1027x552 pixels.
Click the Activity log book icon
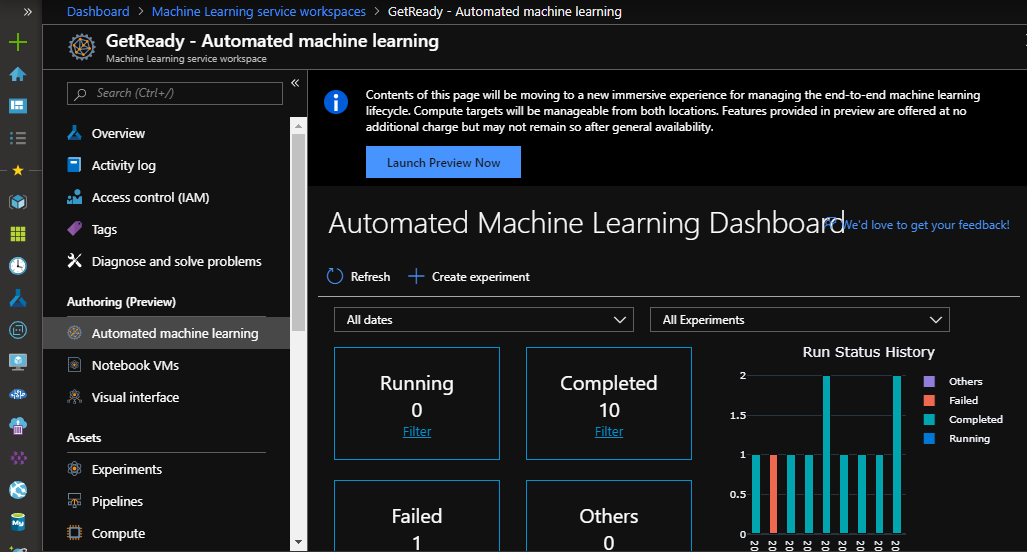[75, 164]
